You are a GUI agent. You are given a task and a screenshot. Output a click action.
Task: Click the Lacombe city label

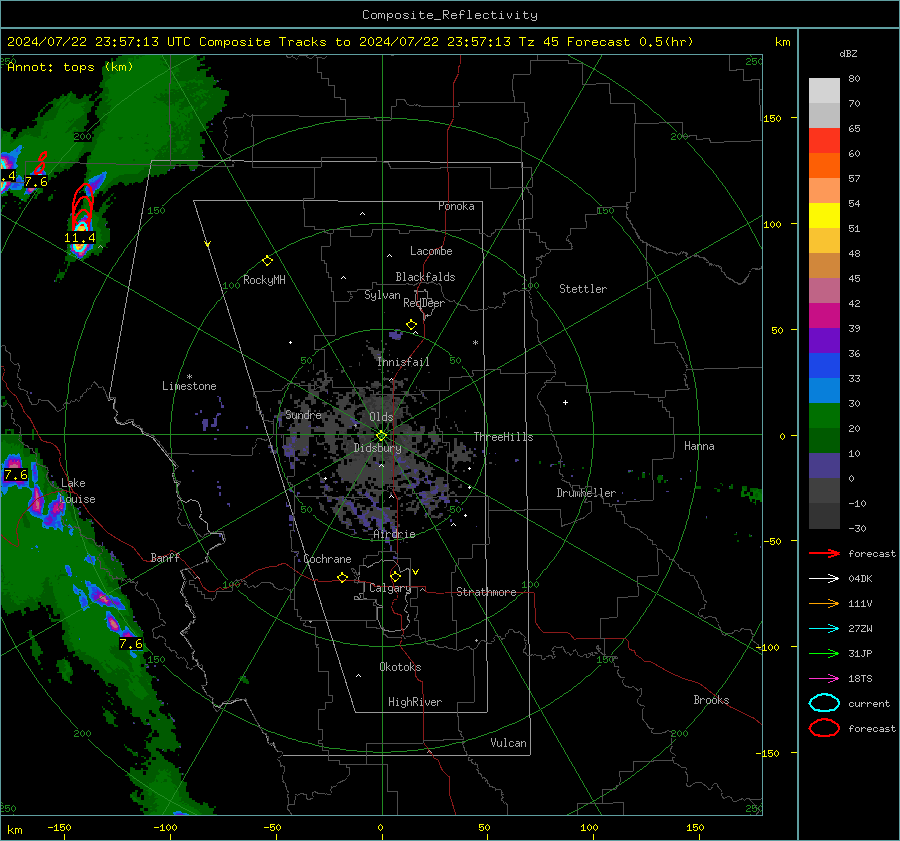(431, 251)
